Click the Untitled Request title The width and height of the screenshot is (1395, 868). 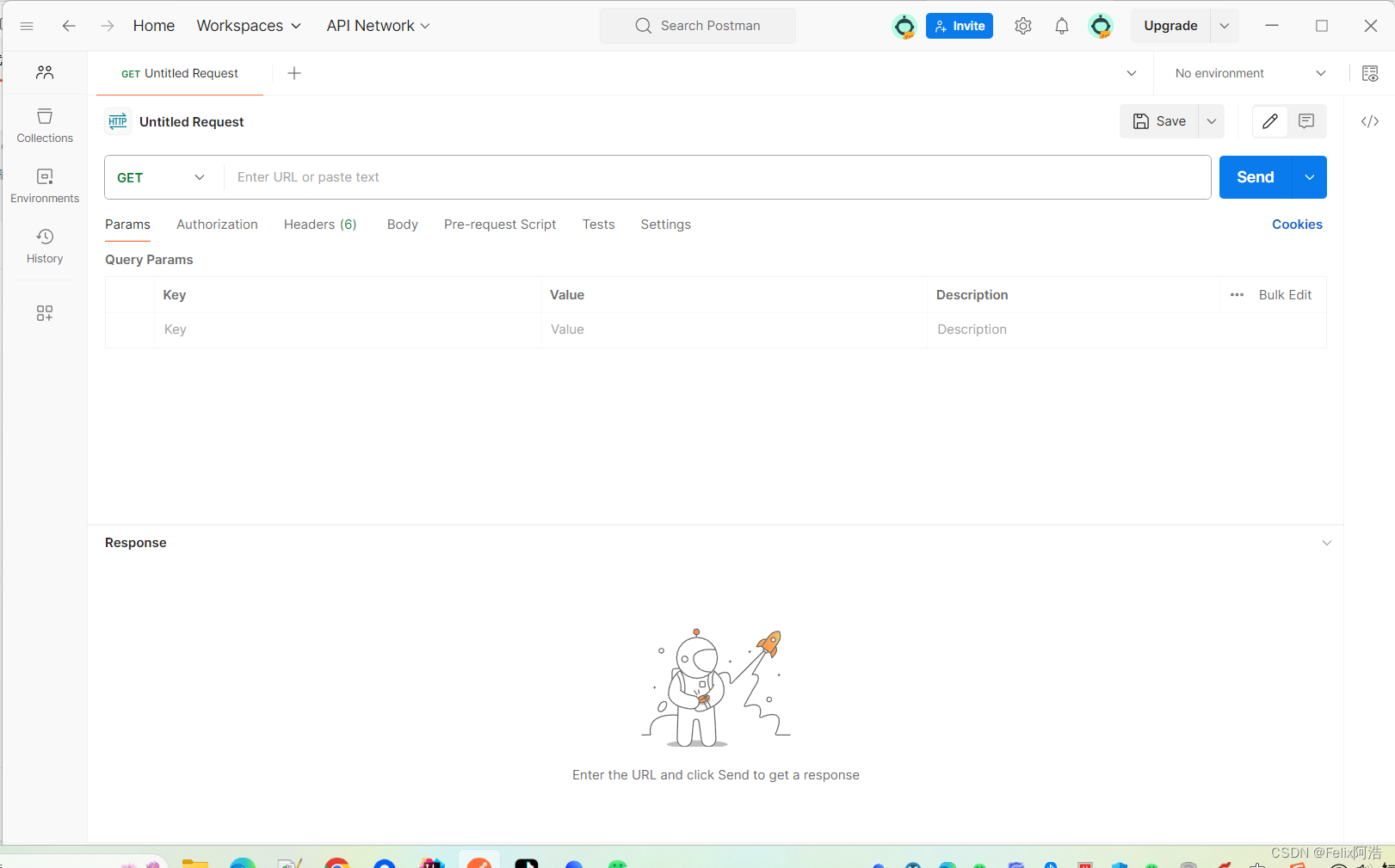192,122
